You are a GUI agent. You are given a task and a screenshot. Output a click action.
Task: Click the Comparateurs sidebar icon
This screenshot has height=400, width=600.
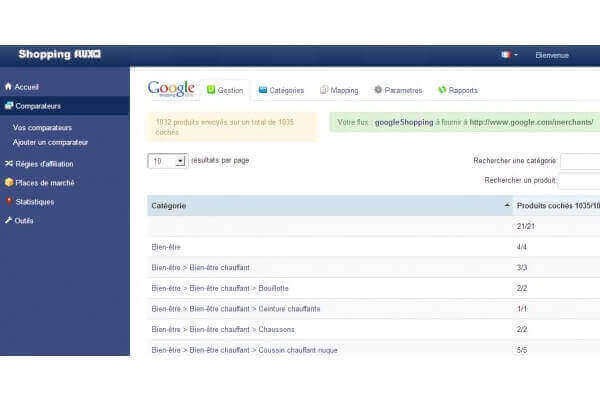(9, 106)
